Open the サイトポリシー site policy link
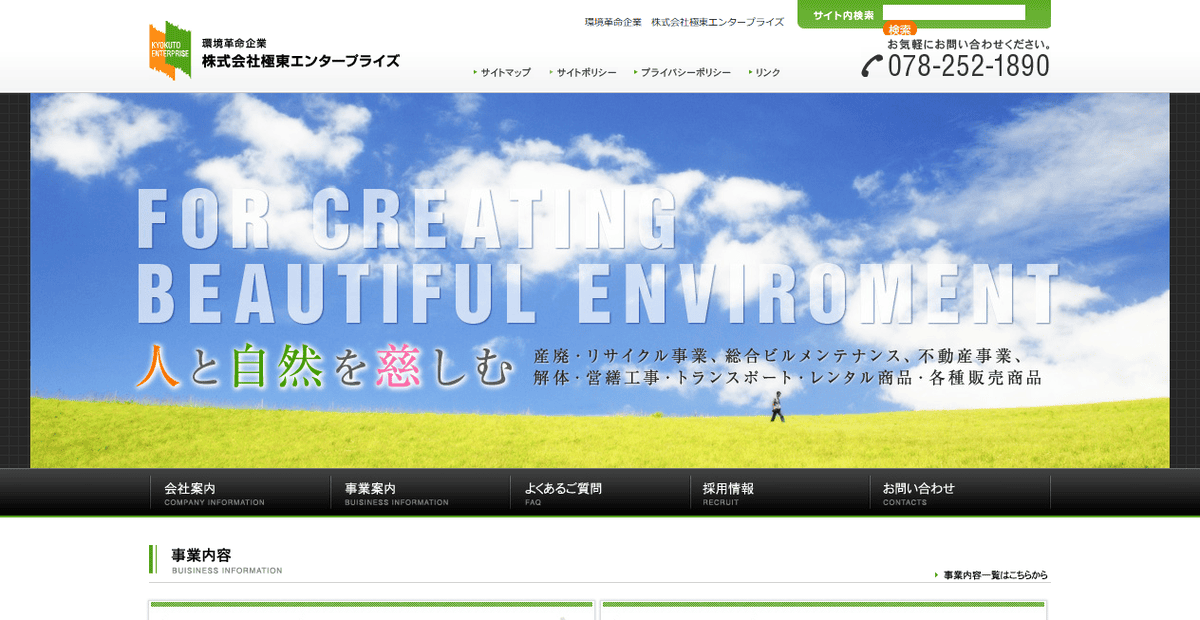 [585, 72]
